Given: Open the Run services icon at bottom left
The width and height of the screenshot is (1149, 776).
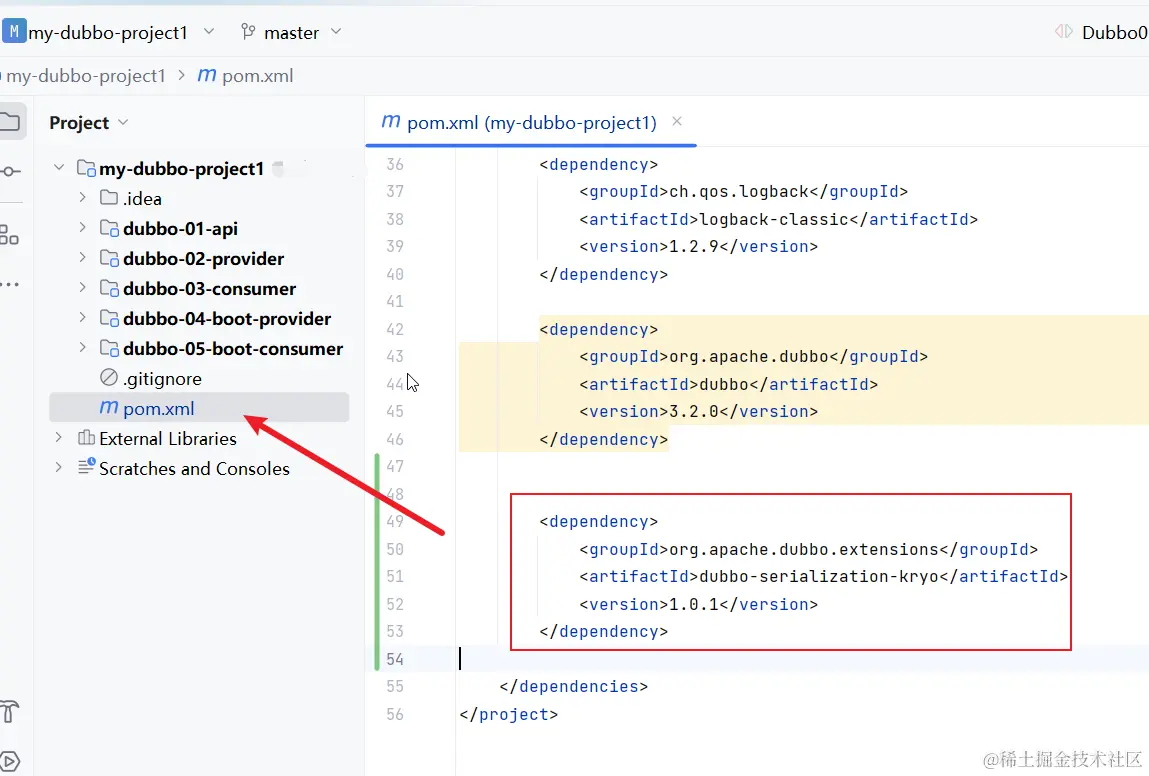Looking at the screenshot, I should (x=9, y=760).
